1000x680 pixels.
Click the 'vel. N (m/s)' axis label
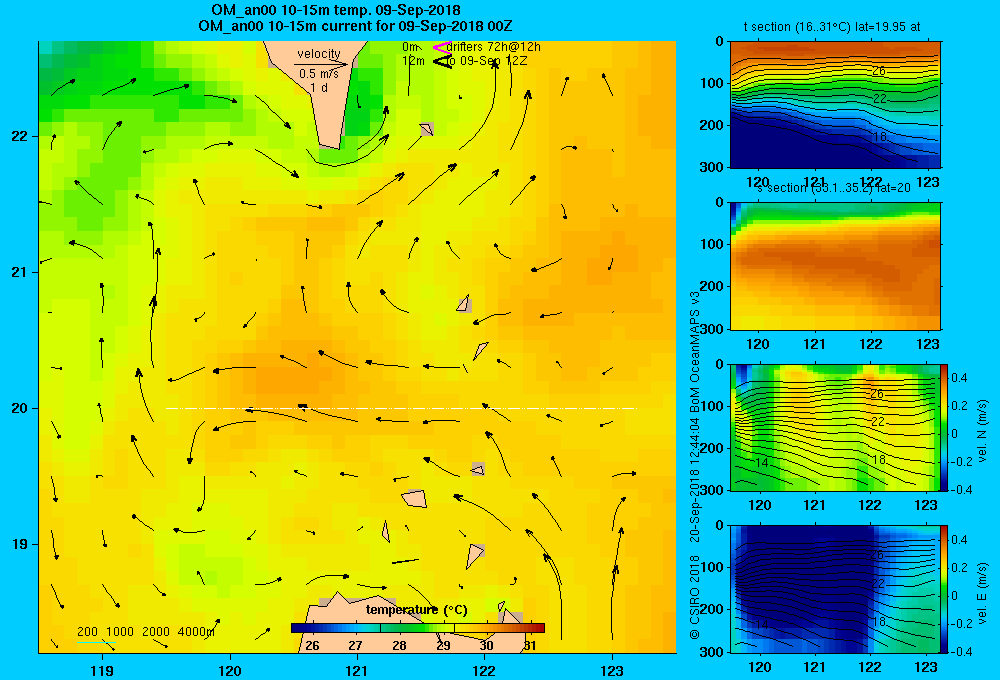tap(982, 431)
